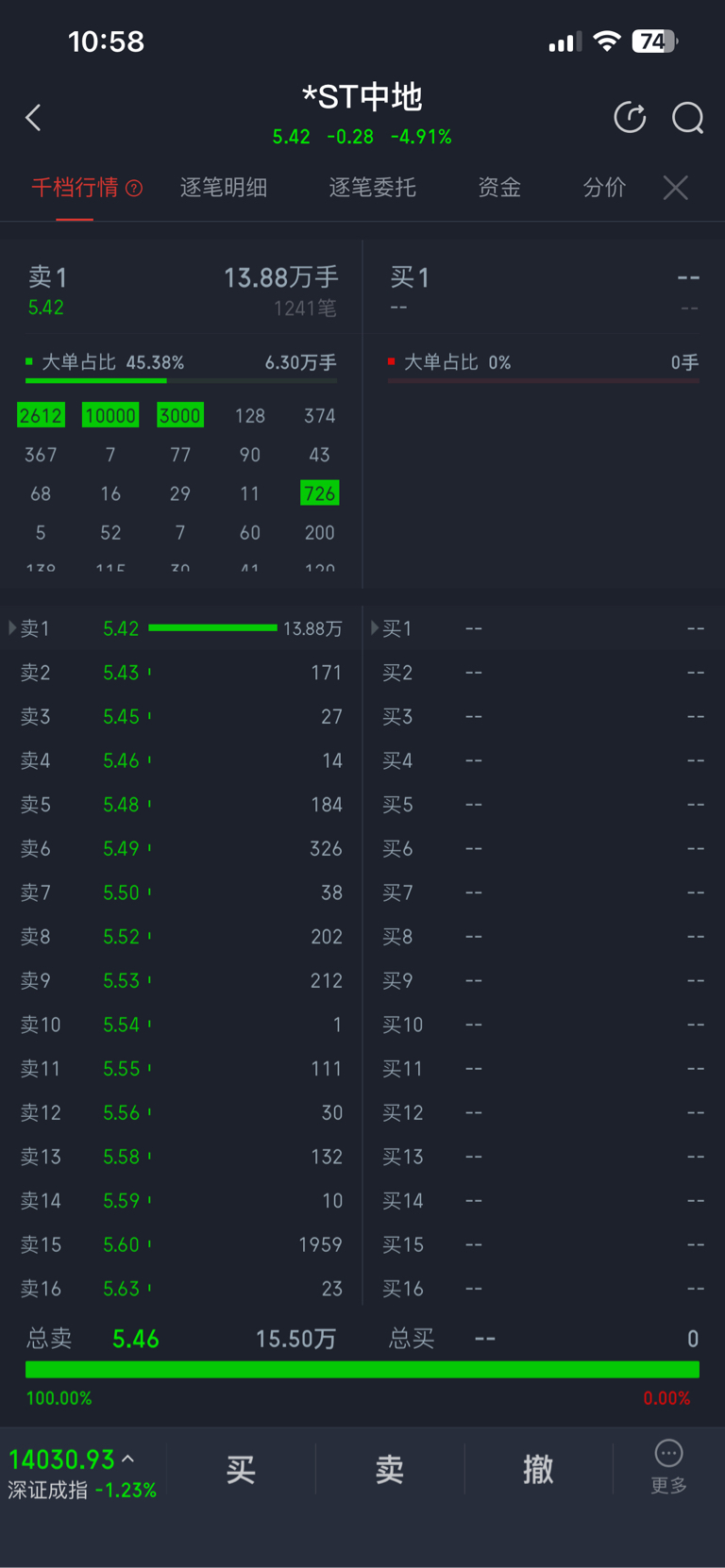Tap the help icon beside 千档行情
The image size is (725, 1568).
tap(134, 188)
